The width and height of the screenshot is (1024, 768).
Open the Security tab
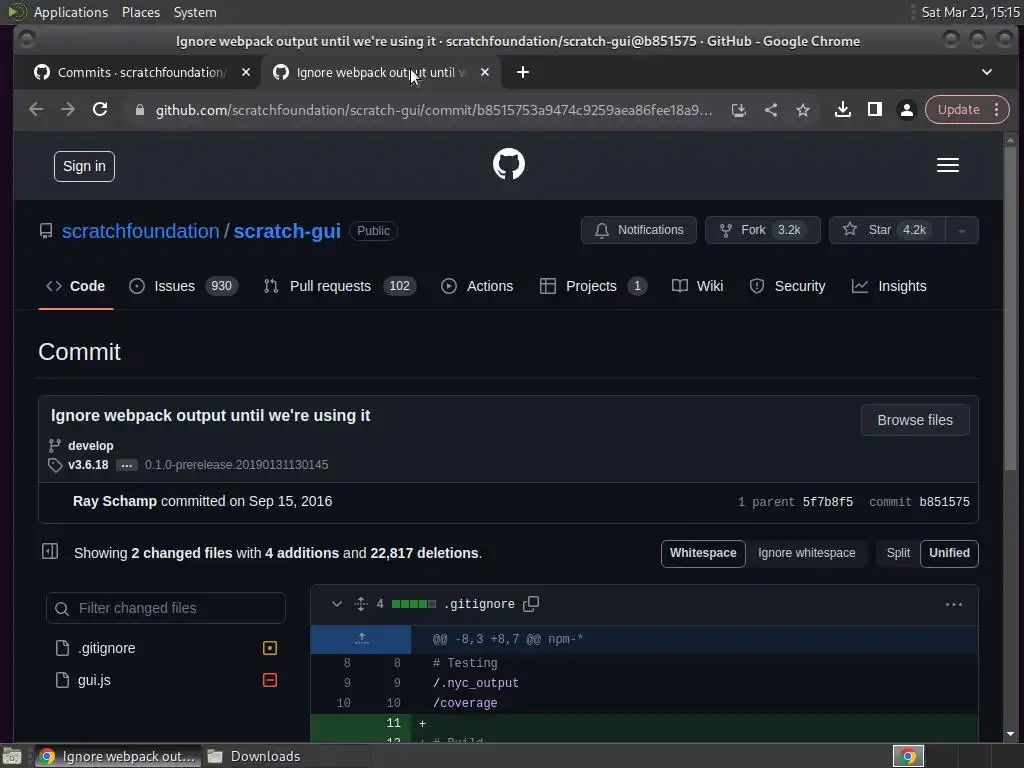pos(788,286)
